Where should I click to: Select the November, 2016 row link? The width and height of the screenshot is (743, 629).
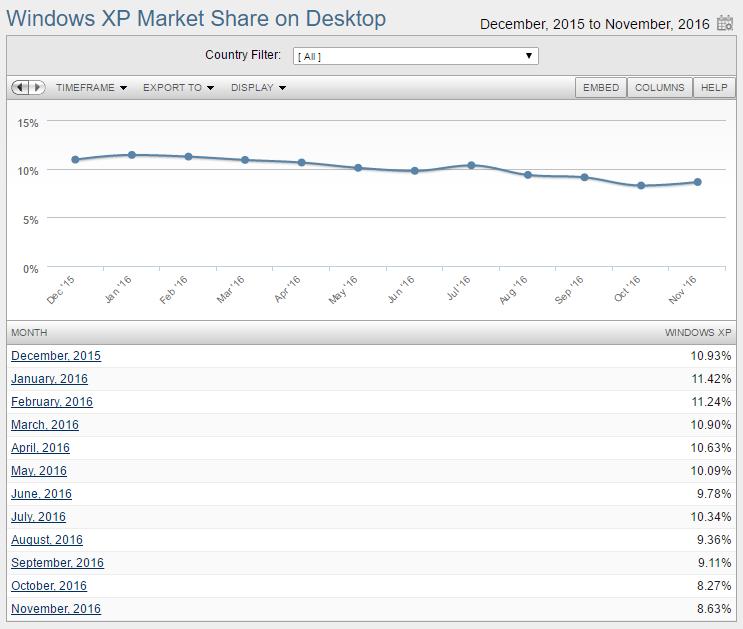pyautogui.click(x=56, y=609)
